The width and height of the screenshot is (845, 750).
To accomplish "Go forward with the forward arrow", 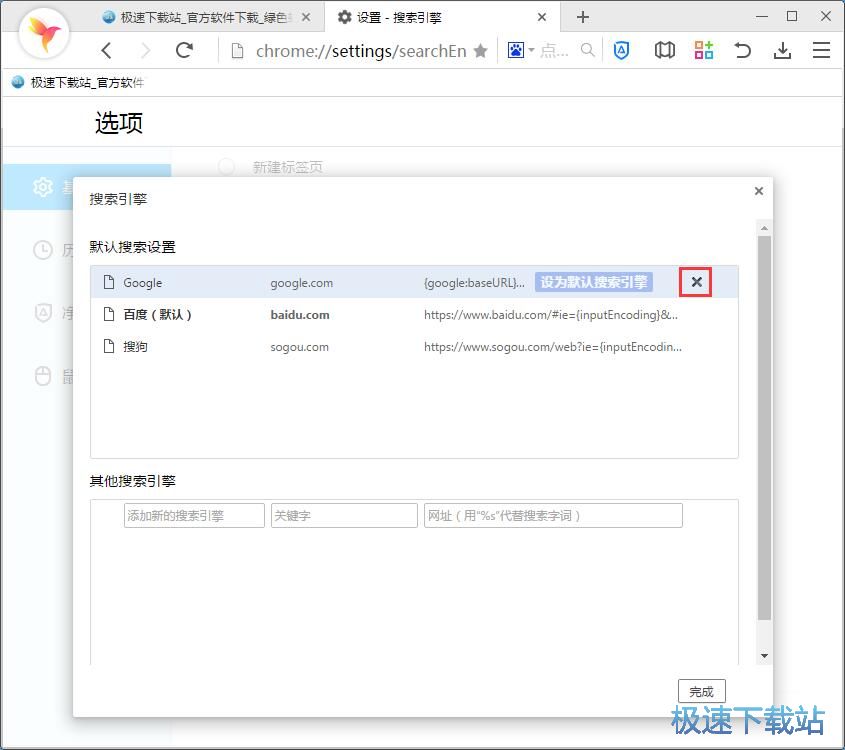I will [x=146, y=51].
